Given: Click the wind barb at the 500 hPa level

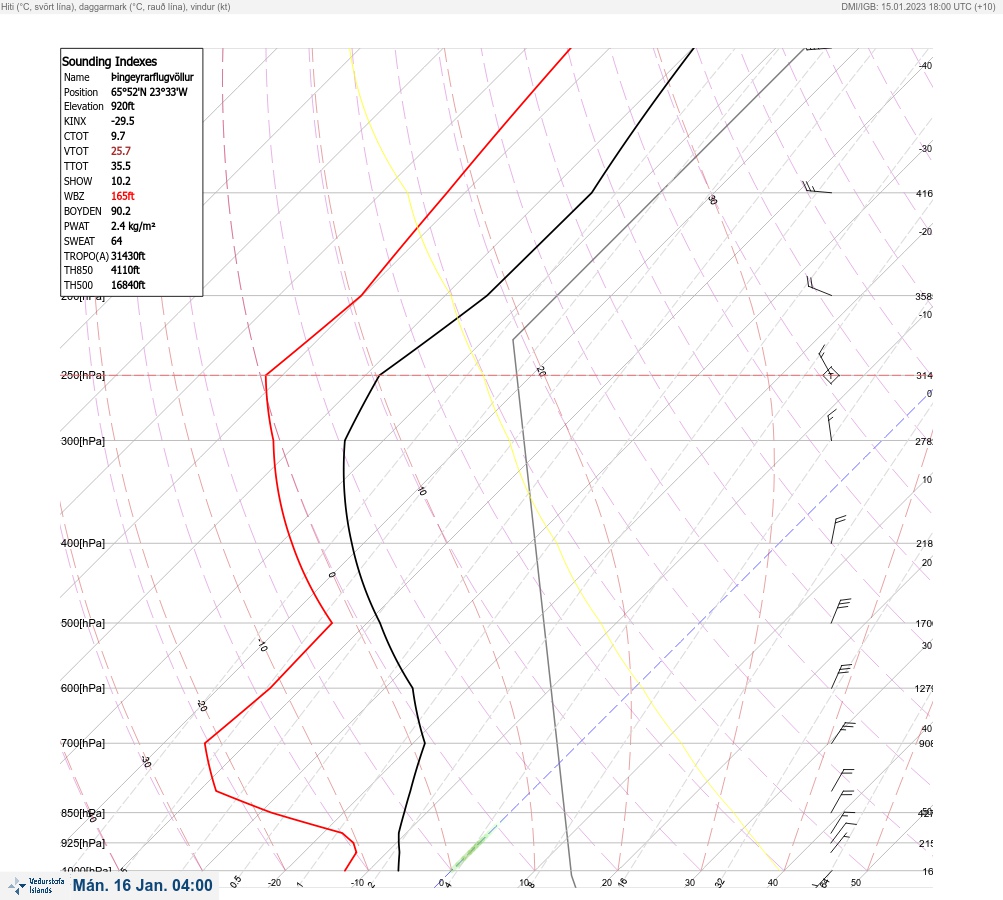Looking at the screenshot, I should (841, 611).
